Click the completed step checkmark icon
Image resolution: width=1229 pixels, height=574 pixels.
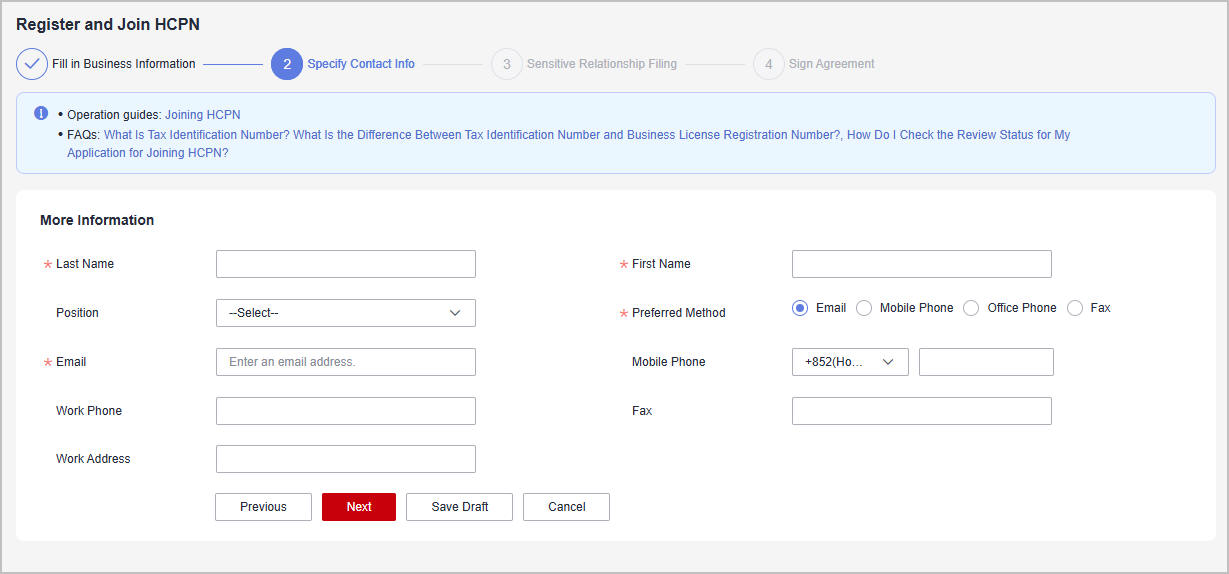tap(32, 64)
